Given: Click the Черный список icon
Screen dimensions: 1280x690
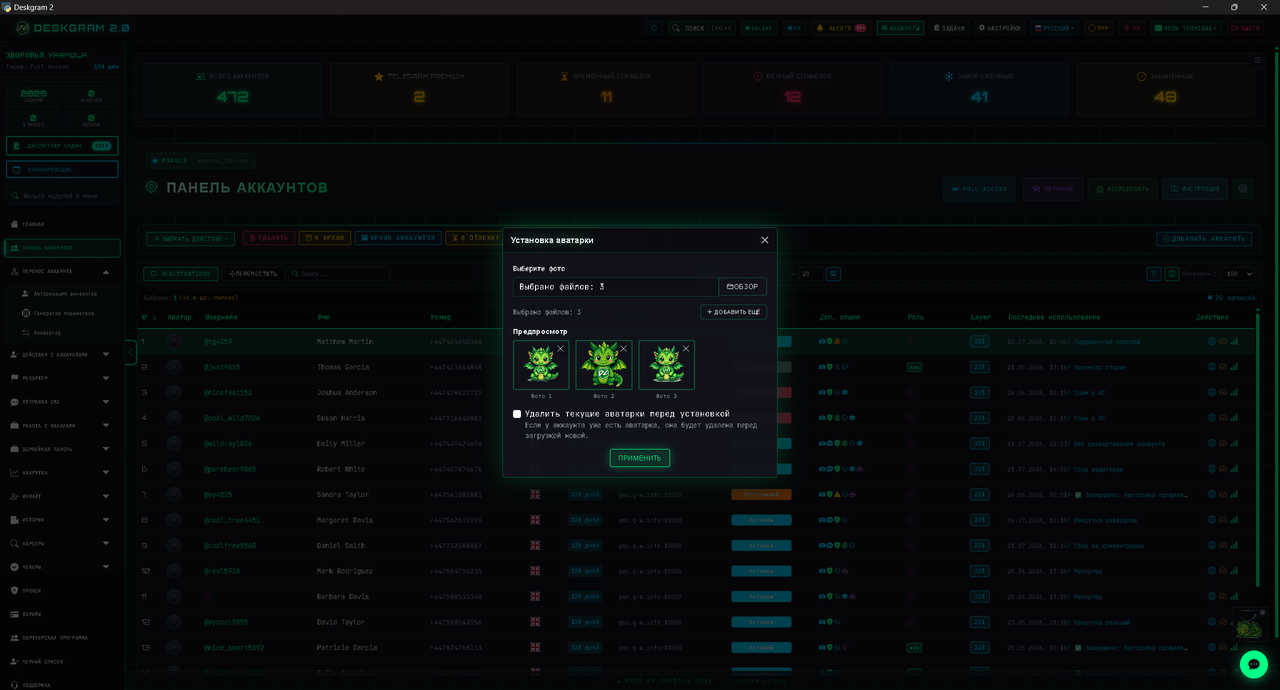Looking at the screenshot, I should click(x=14, y=661).
